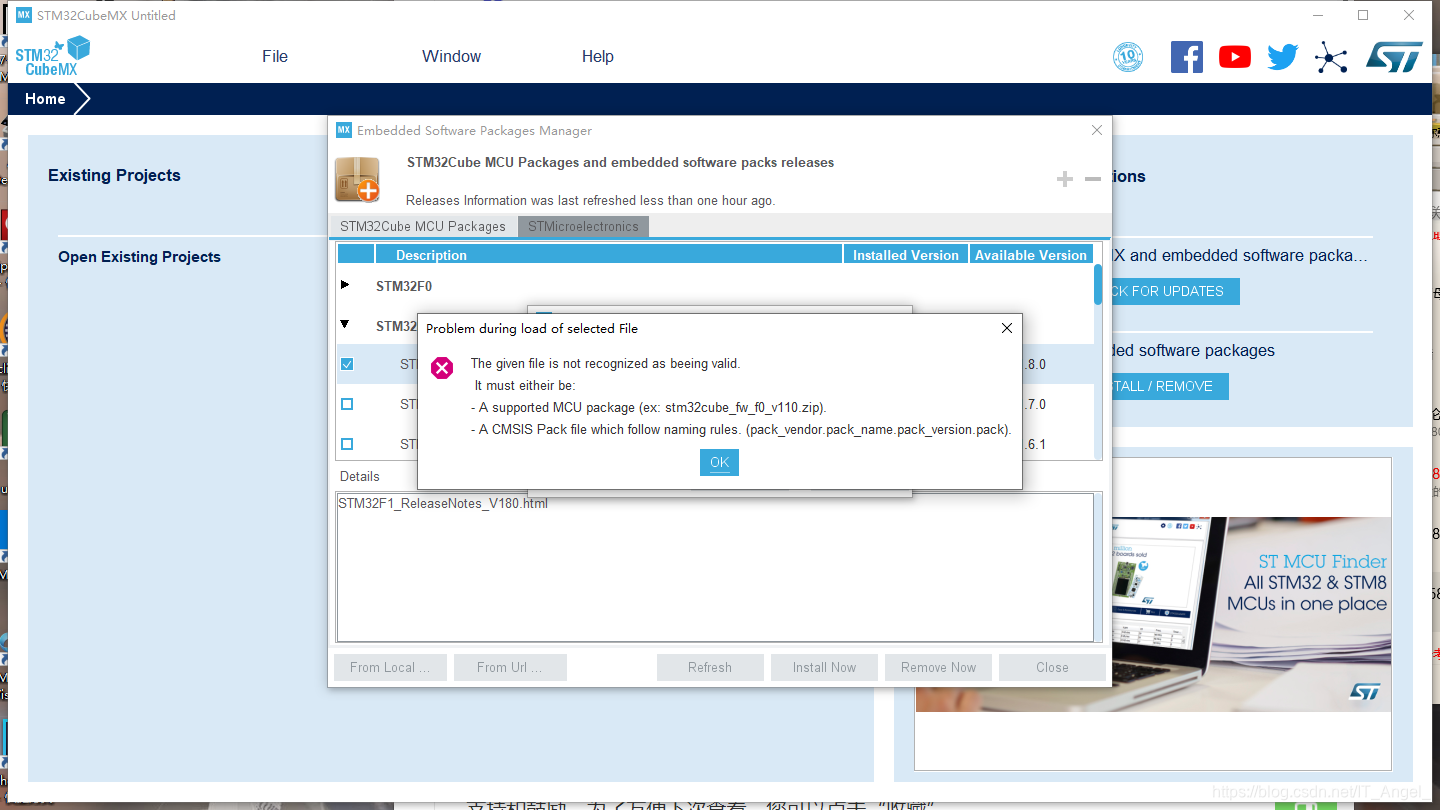
Task: Click the minus collapse-all icon
Action: pos(1093,178)
